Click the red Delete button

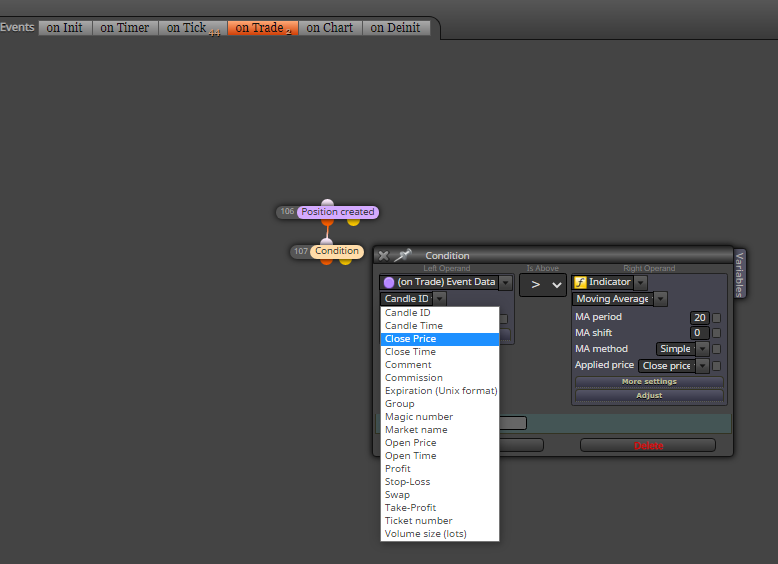(648, 445)
